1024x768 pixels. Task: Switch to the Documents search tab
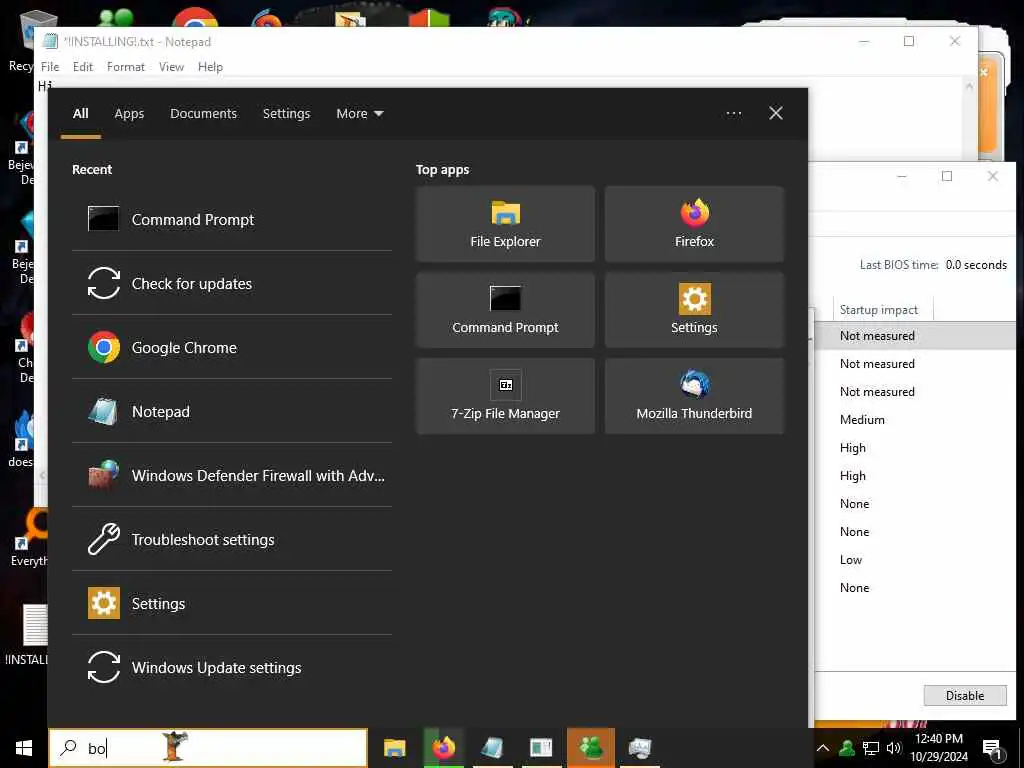tap(203, 114)
